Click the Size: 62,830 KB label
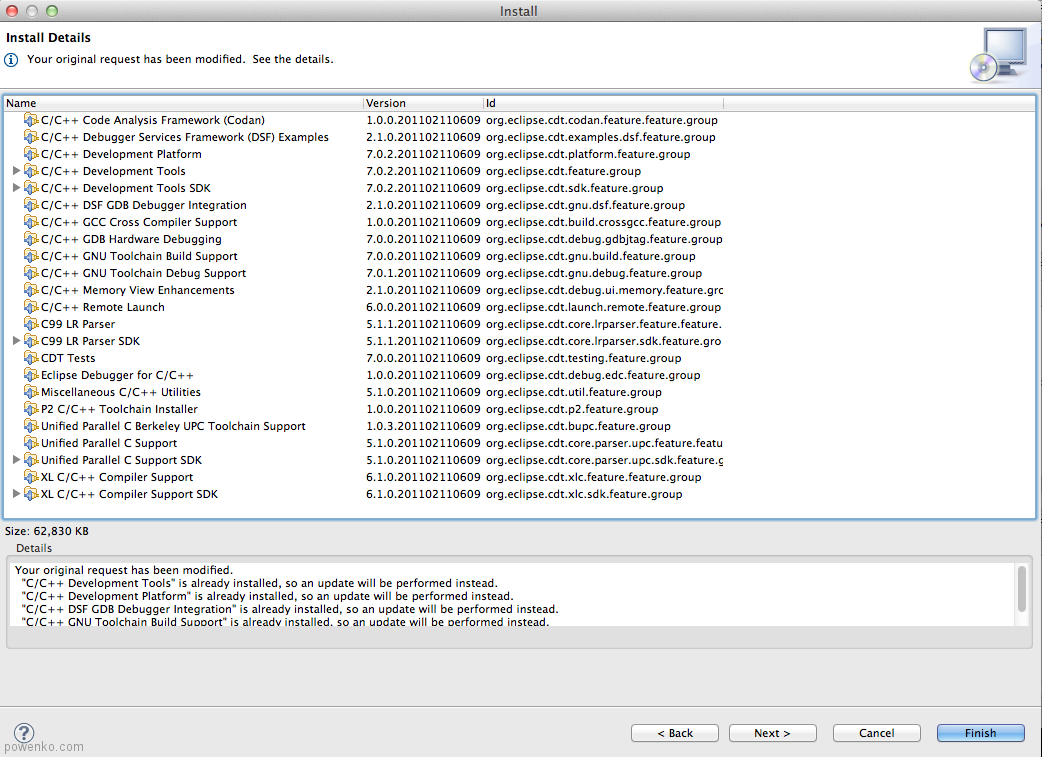1042x757 pixels. (x=47, y=531)
